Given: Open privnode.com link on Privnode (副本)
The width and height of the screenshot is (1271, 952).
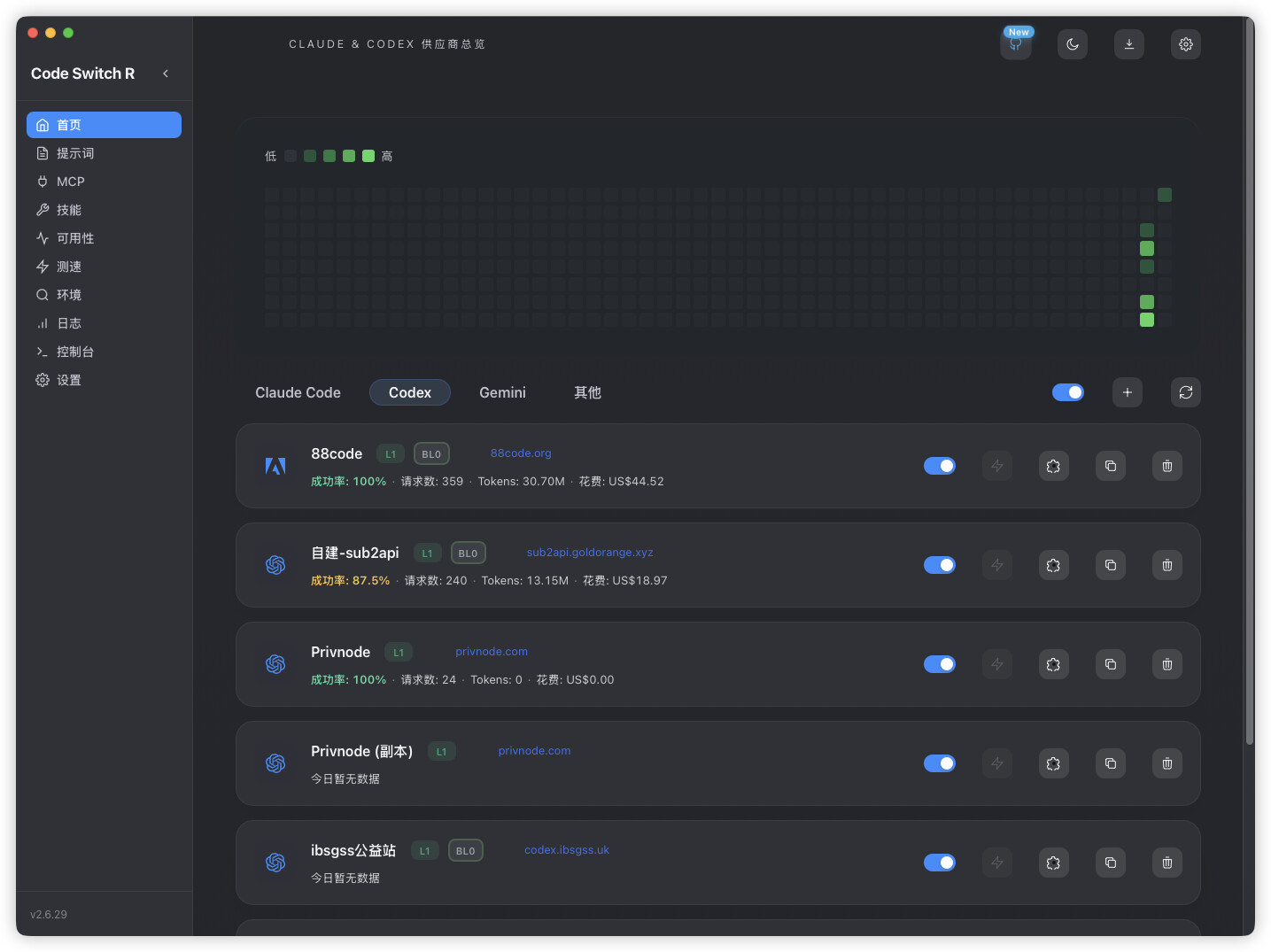Looking at the screenshot, I should (534, 751).
